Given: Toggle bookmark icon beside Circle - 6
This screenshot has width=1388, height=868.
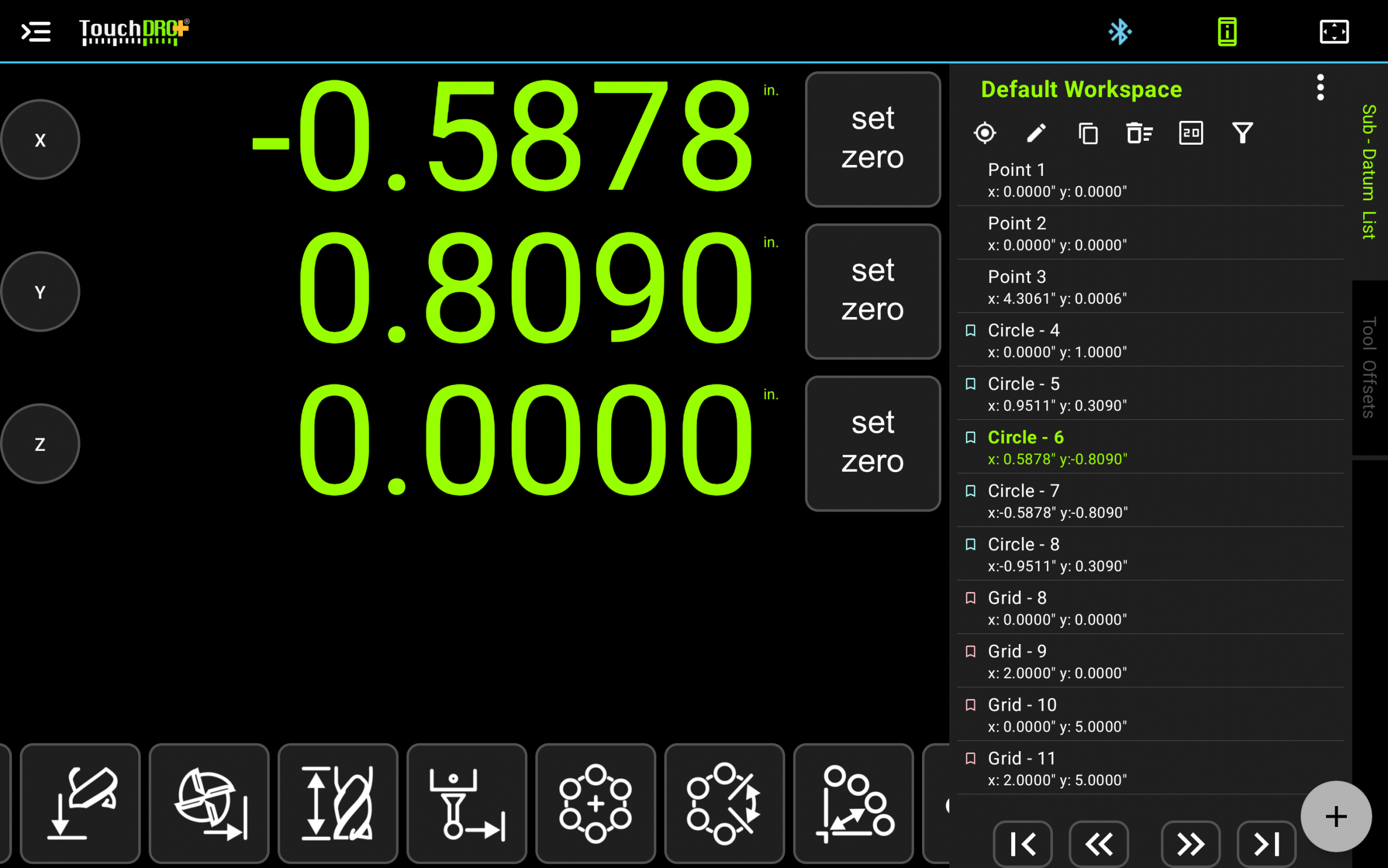Looking at the screenshot, I should 971,437.
